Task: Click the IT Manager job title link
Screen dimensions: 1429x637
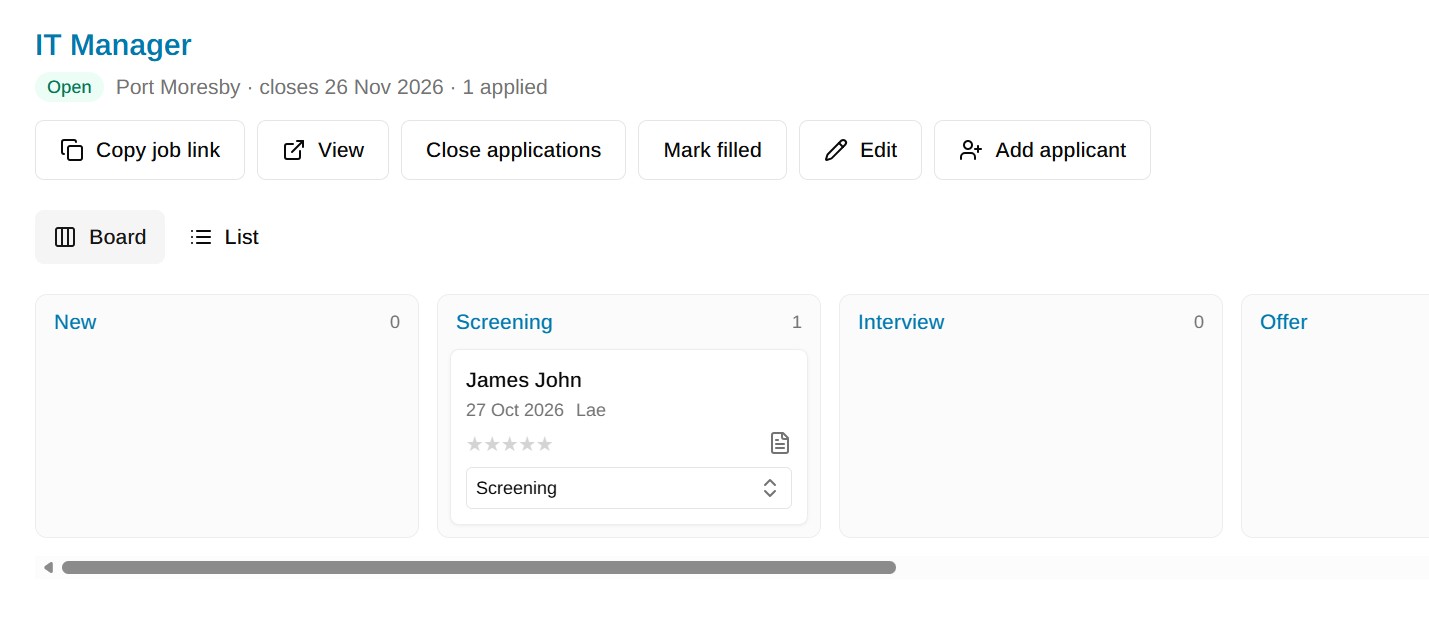Action: 113,45
